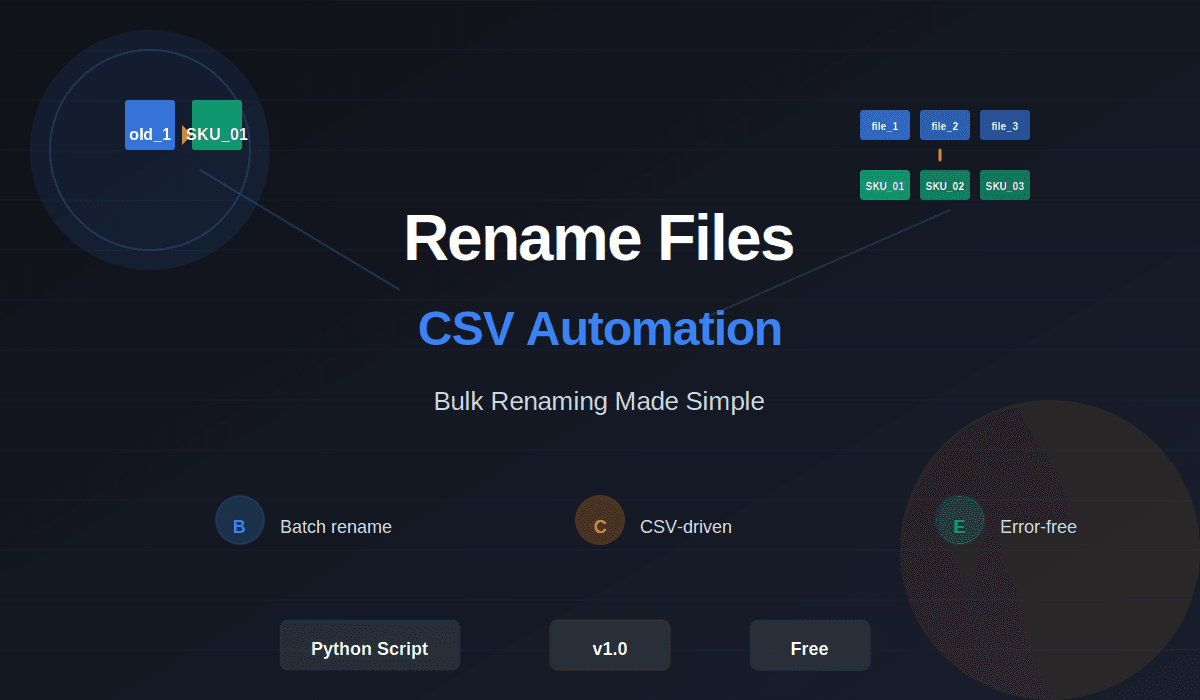Image resolution: width=1200 pixels, height=700 pixels.
Task: Click the file_1 tile
Action: tap(885, 125)
